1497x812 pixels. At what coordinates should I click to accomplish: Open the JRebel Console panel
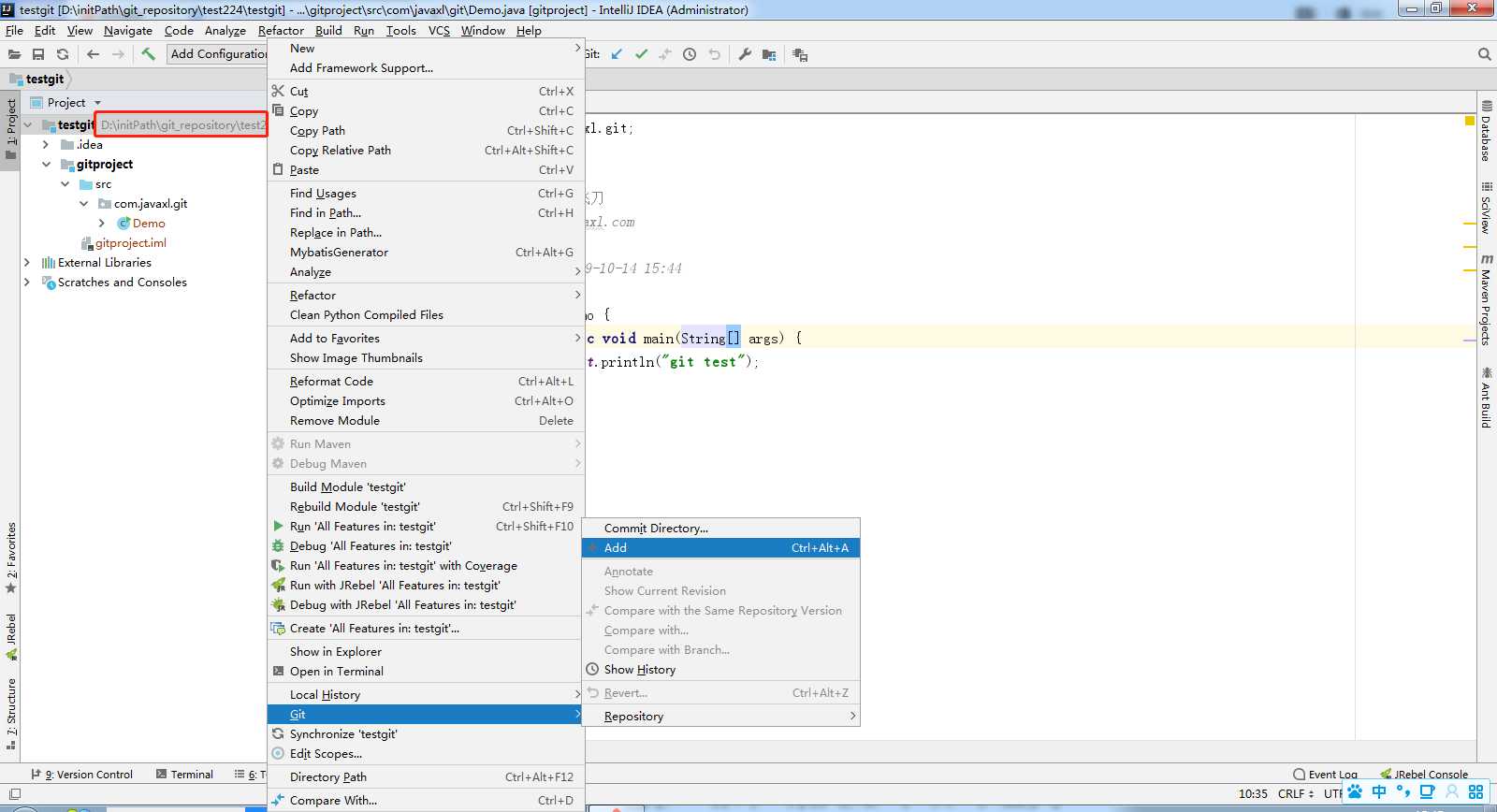tap(1424, 775)
